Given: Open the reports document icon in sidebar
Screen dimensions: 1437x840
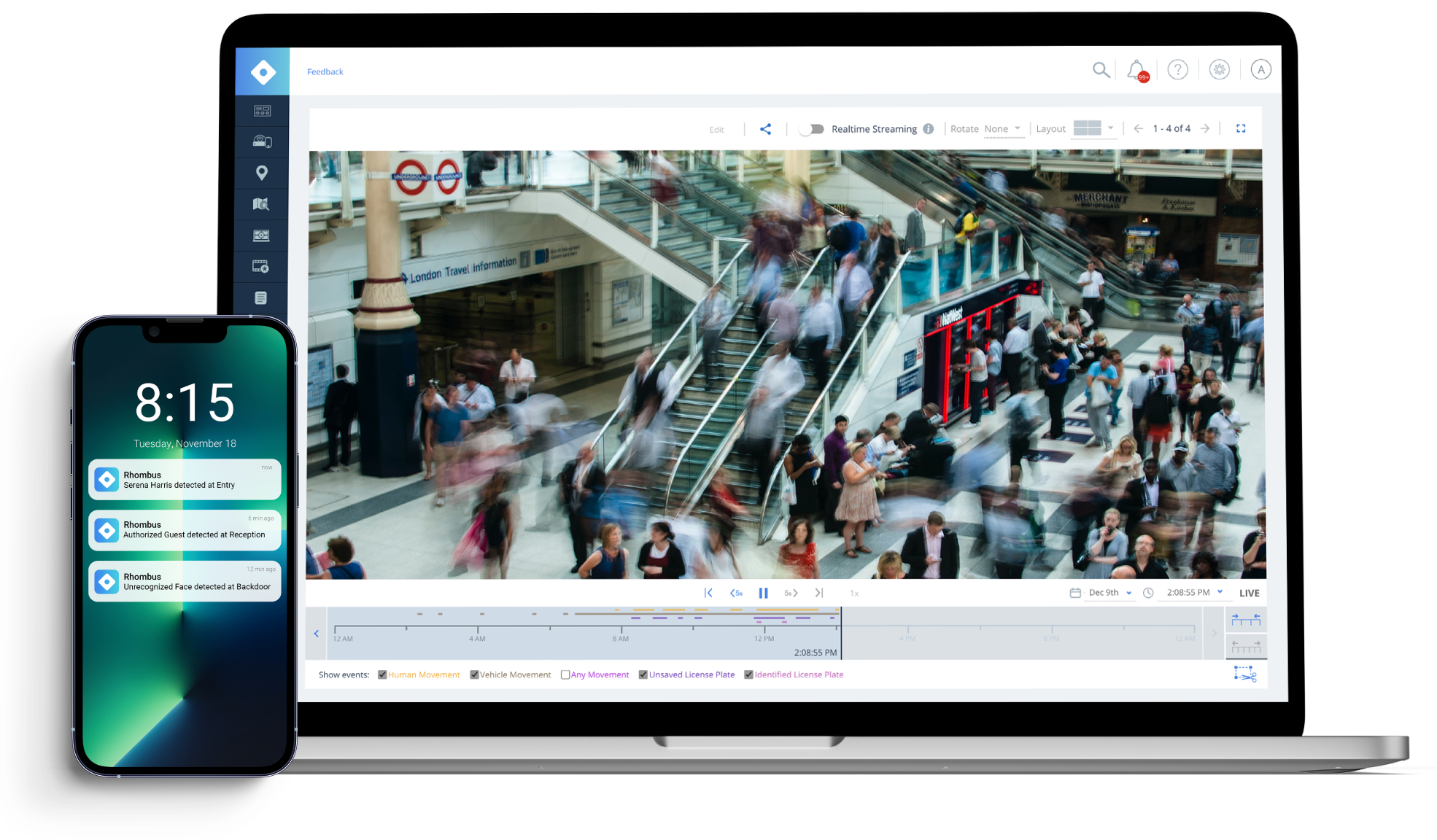Looking at the screenshot, I should coord(263,297).
